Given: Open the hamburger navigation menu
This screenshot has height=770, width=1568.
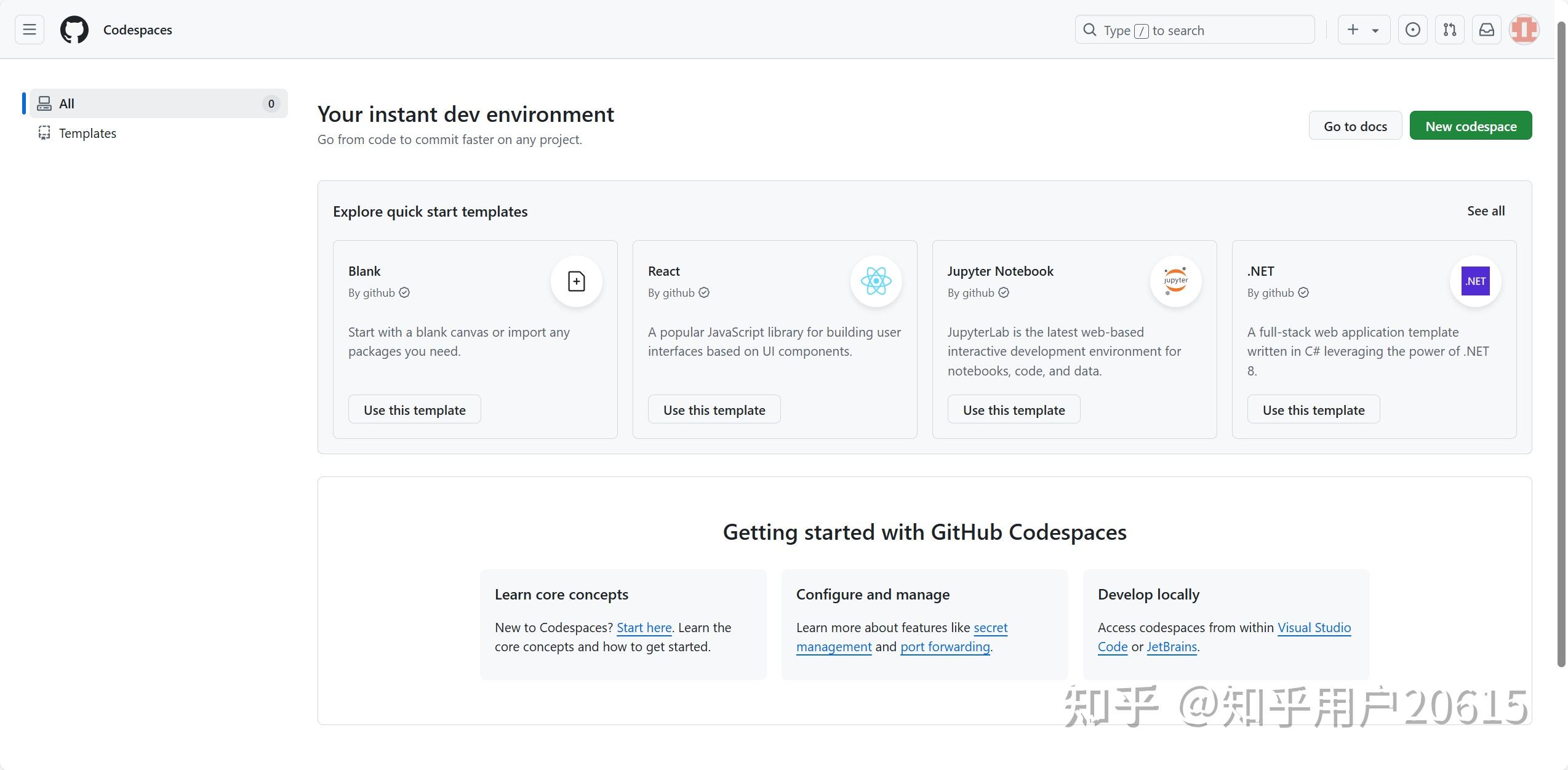Looking at the screenshot, I should 29,30.
